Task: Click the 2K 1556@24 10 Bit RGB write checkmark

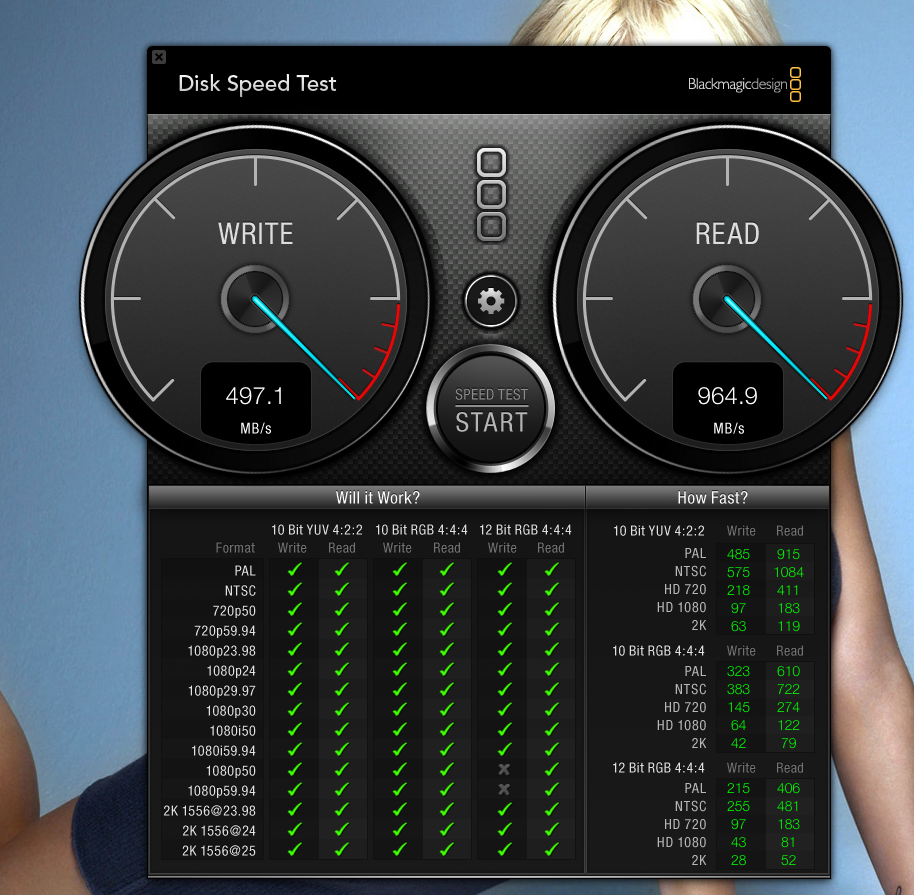Action: 399,830
